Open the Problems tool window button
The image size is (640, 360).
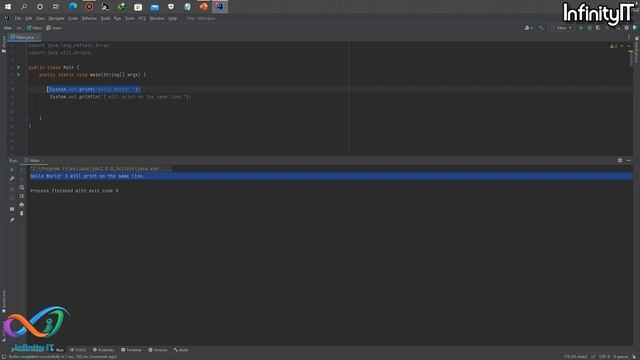[x=103, y=350]
